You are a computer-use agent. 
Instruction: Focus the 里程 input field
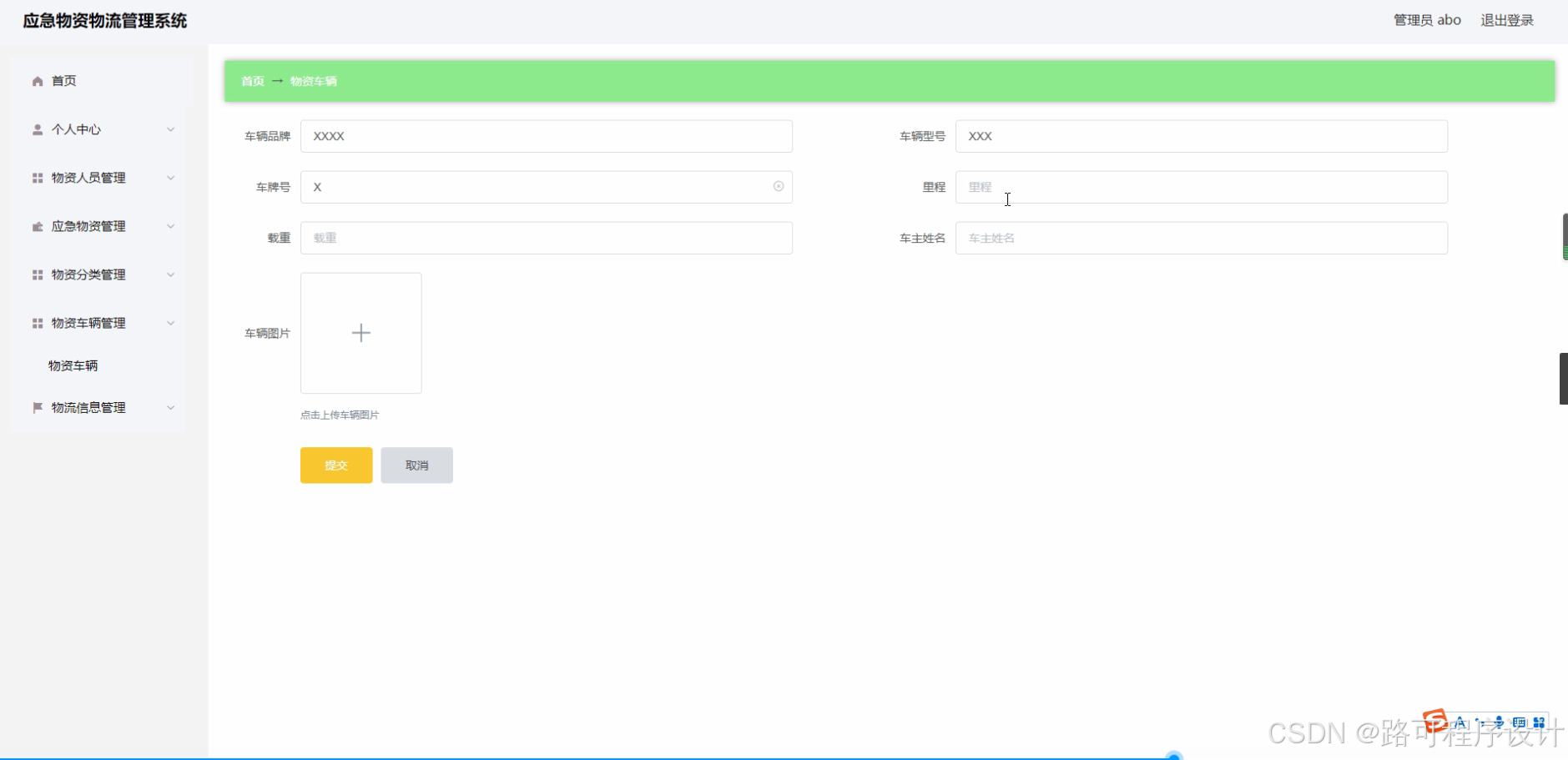click(x=1202, y=187)
